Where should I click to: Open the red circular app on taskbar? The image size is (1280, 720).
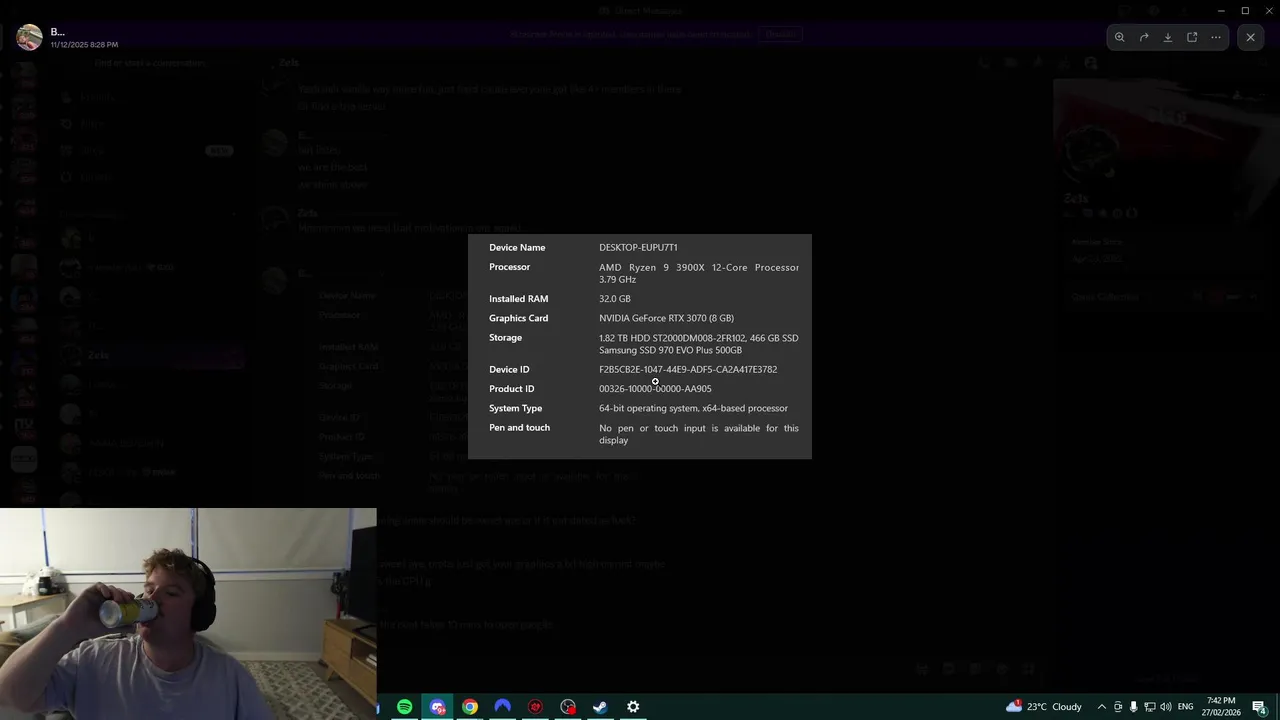tap(536, 707)
